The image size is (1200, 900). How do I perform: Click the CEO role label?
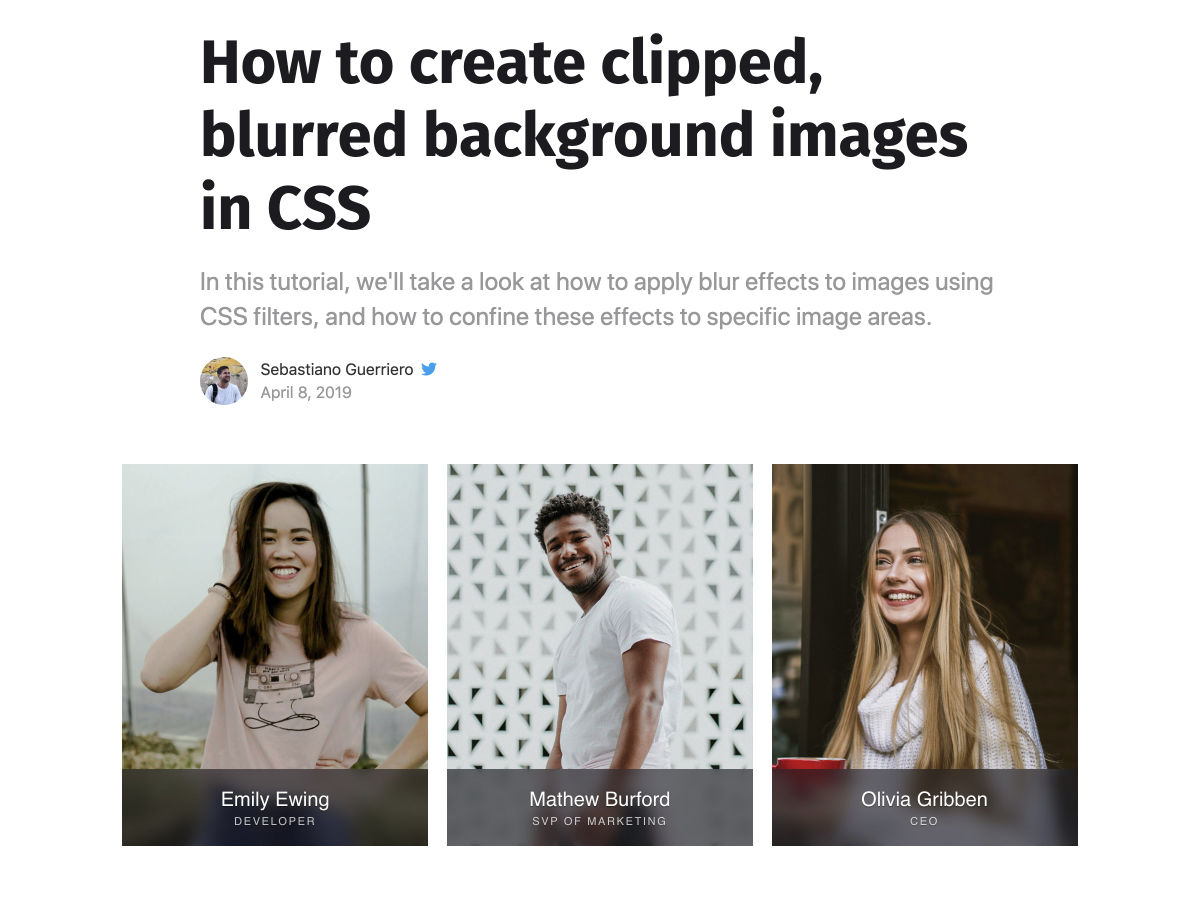925,821
